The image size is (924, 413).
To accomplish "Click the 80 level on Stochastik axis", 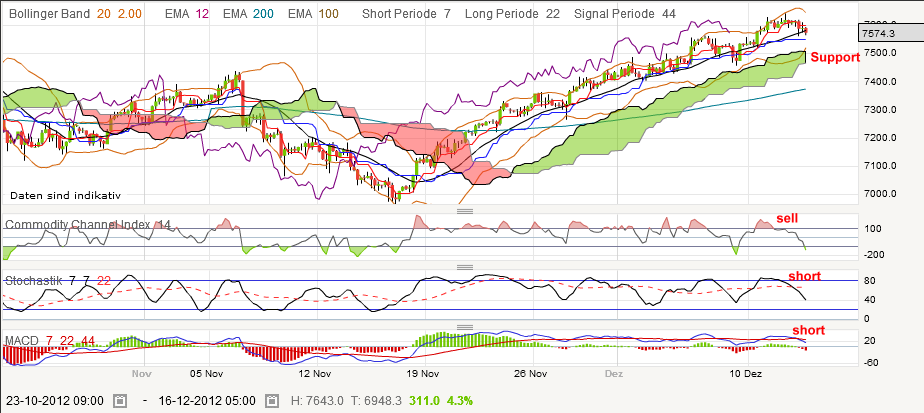I will coord(869,280).
